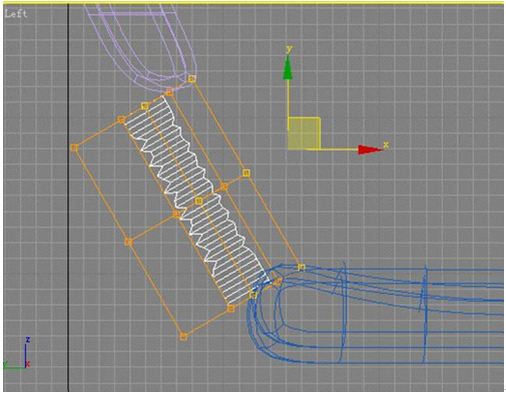Click the yellow X-axis shaft of gizmo
Image resolution: width=506 pixels, height=395 pixels.
[338, 150]
